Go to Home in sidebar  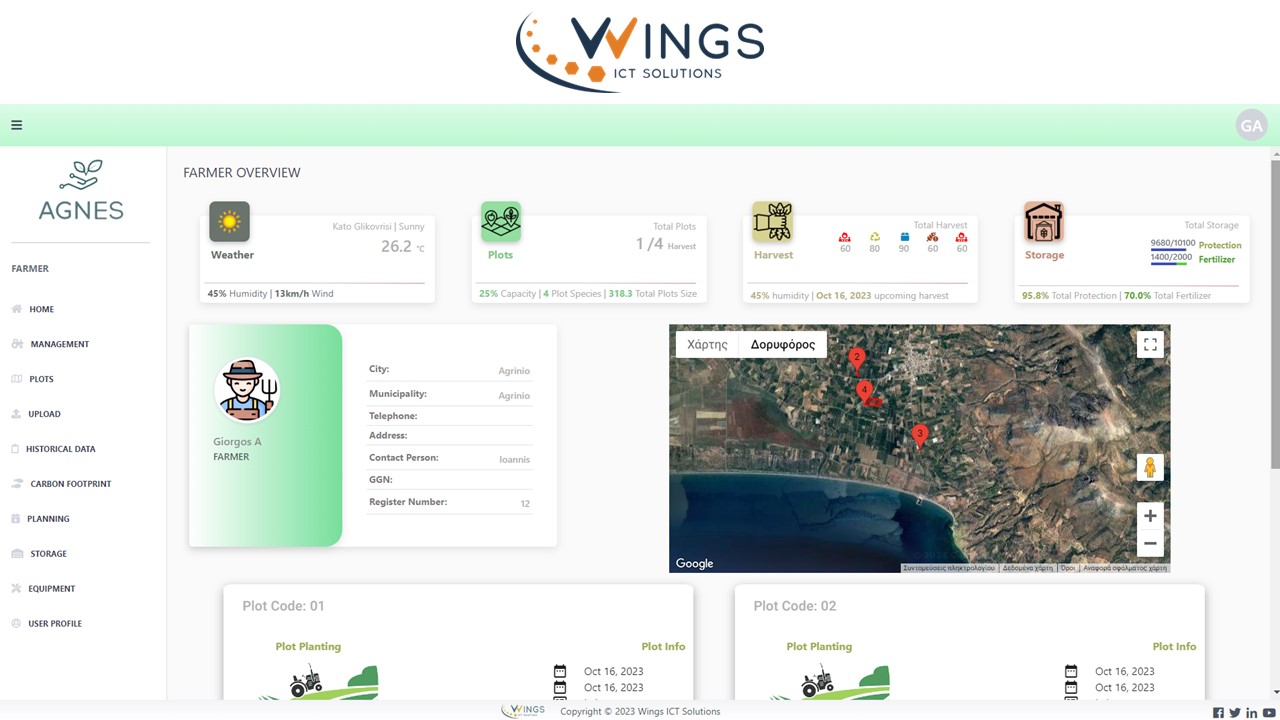coord(42,309)
